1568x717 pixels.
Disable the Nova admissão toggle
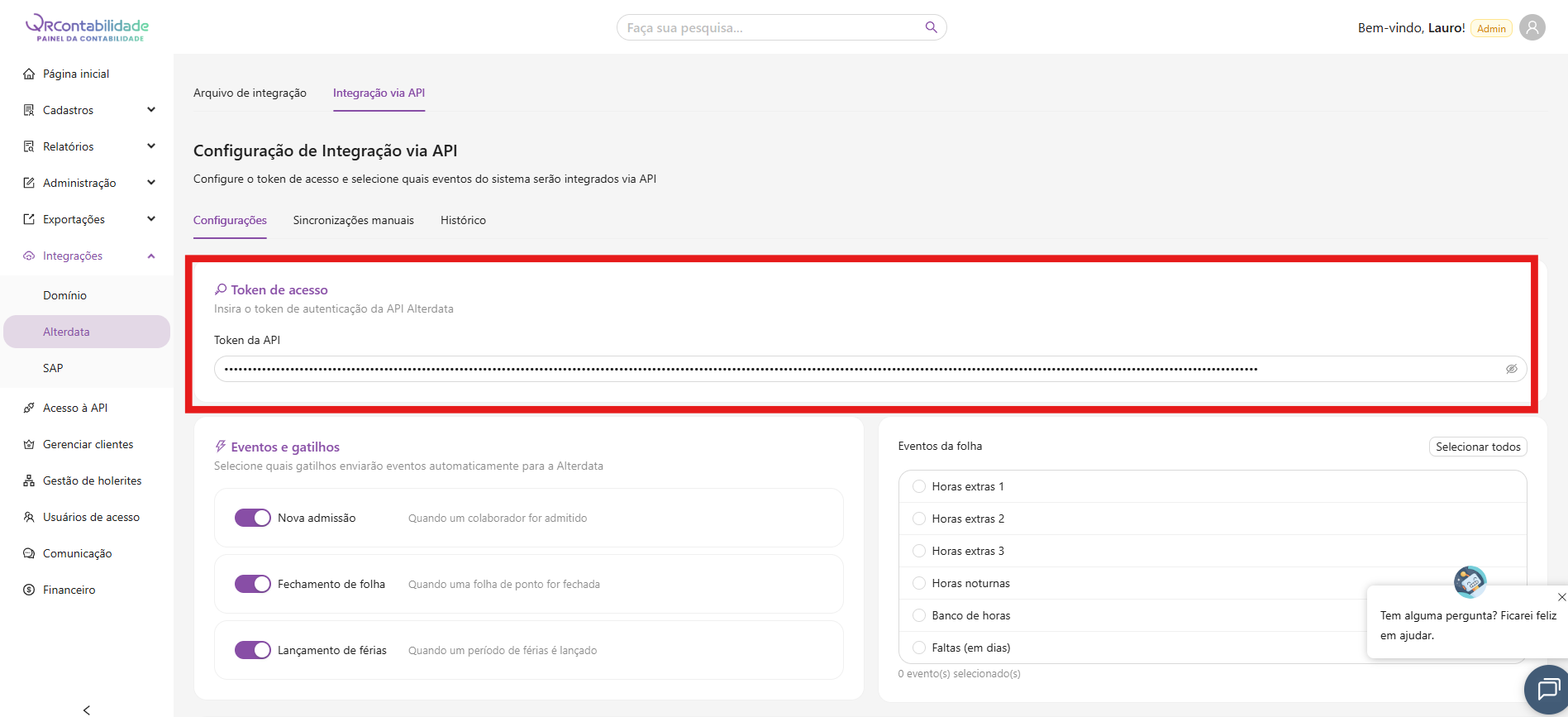pyautogui.click(x=253, y=518)
